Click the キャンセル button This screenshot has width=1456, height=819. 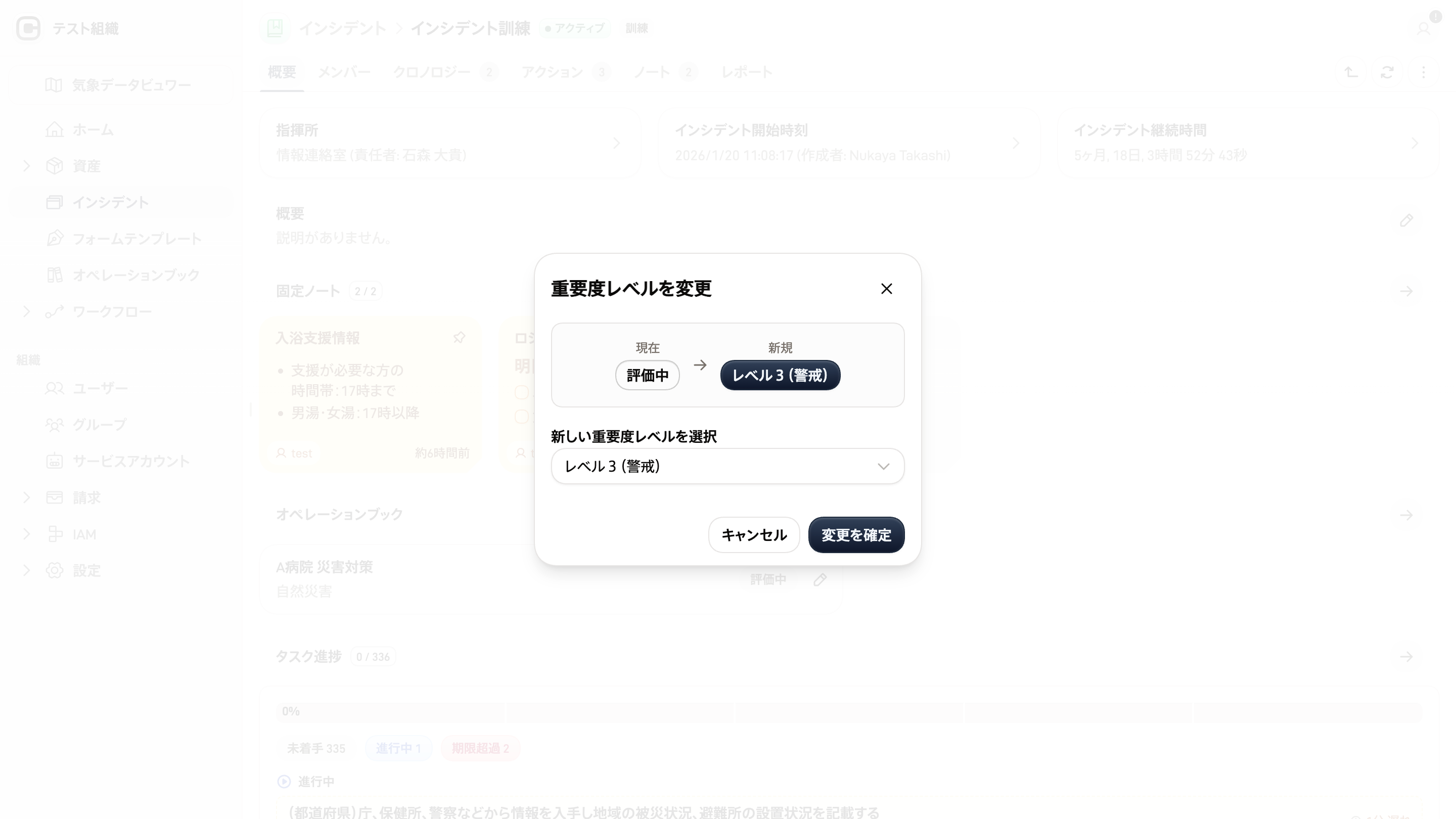tap(754, 535)
